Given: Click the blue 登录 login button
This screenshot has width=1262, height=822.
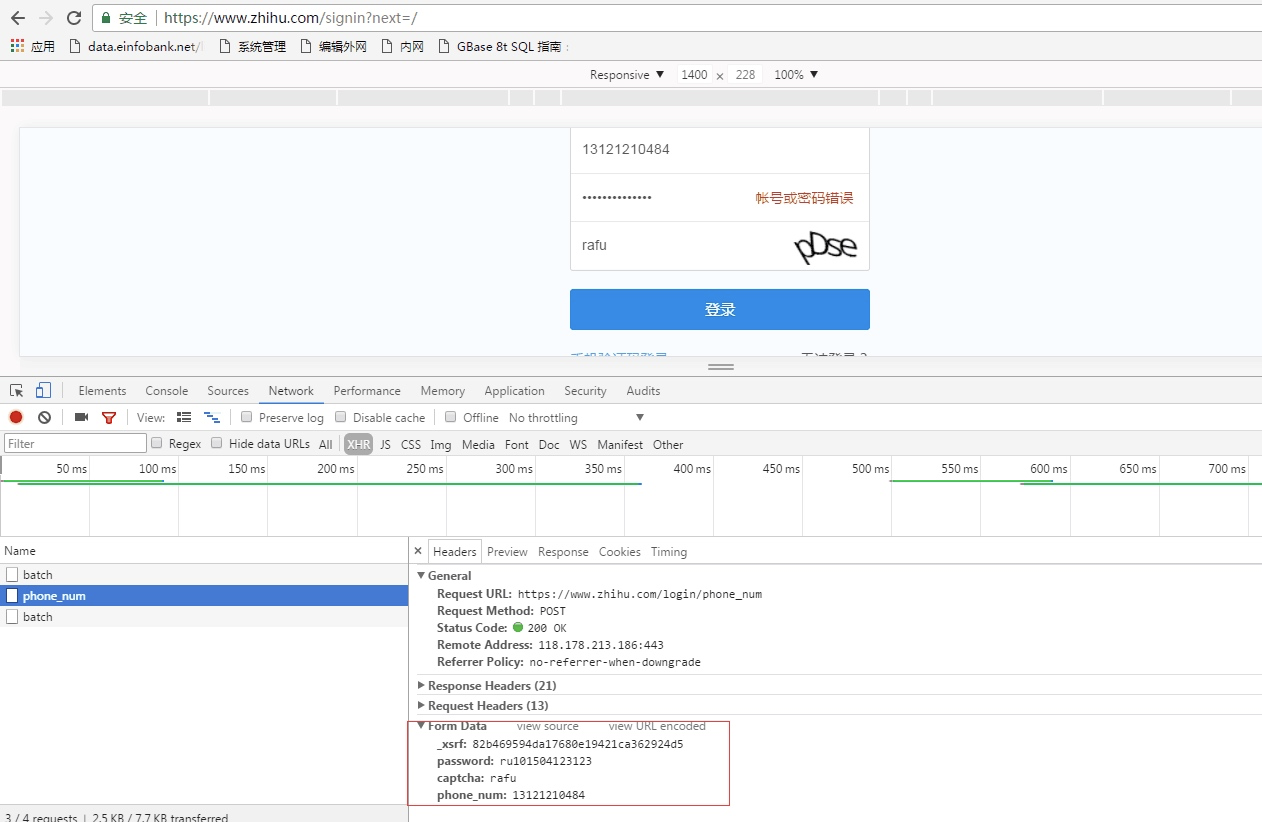Looking at the screenshot, I should [x=719, y=310].
